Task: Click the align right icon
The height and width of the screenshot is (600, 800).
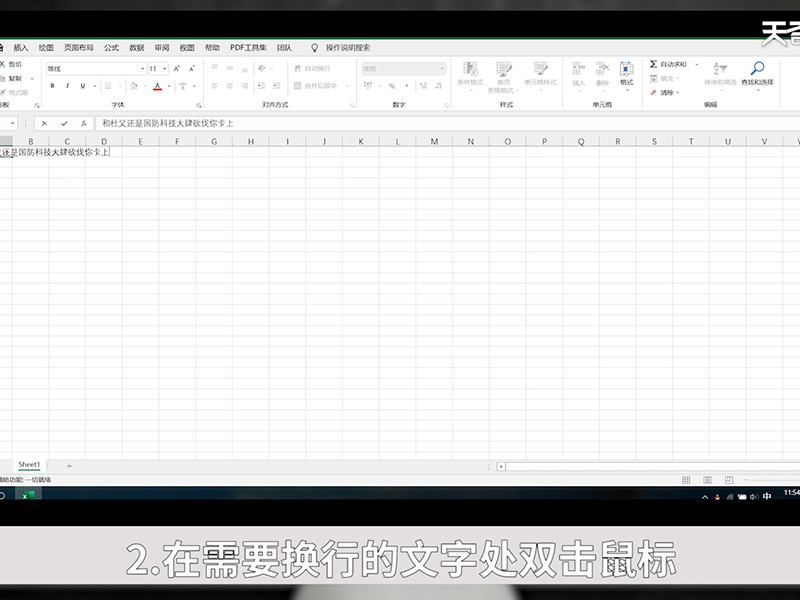Action: (x=245, y=86)
